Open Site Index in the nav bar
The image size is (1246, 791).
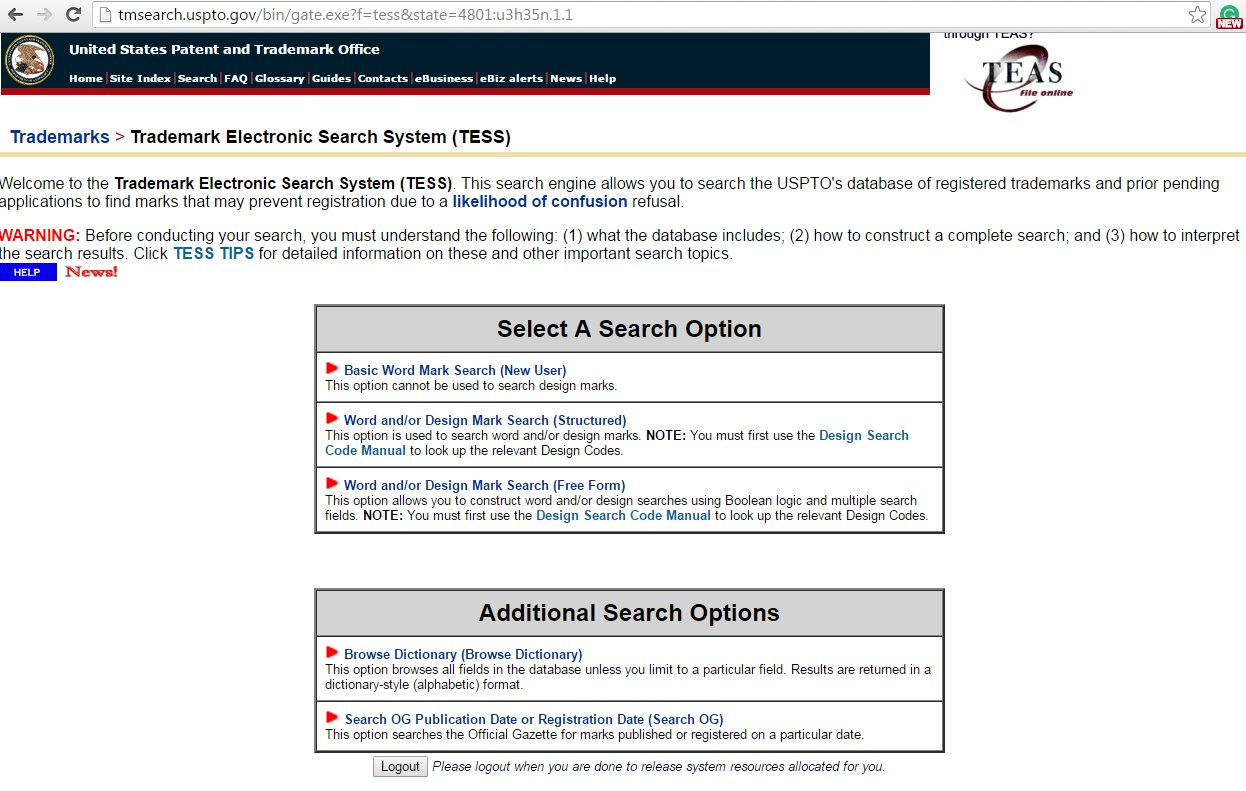140,78
